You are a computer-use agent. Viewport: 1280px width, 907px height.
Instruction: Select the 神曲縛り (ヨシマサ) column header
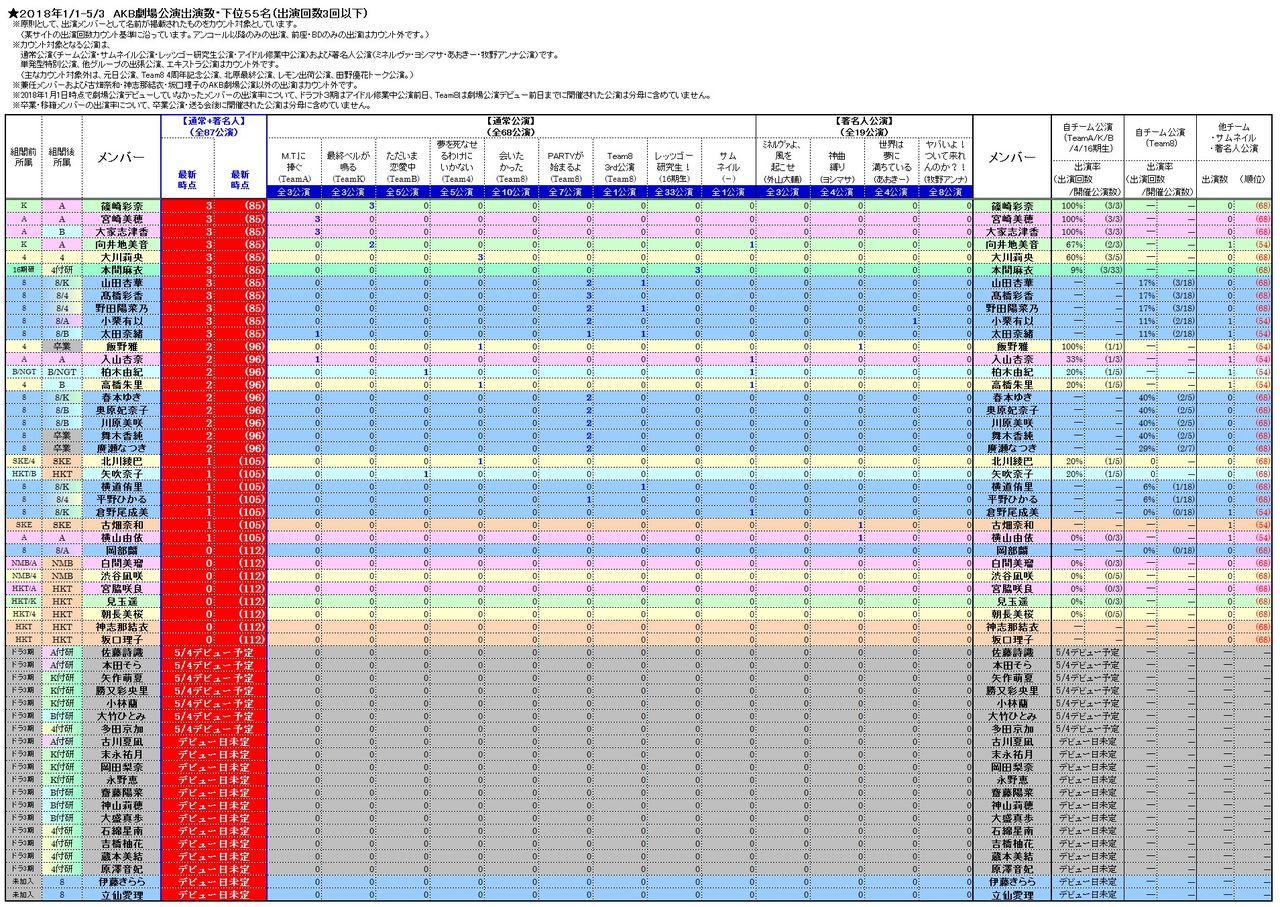pos(838,161)
